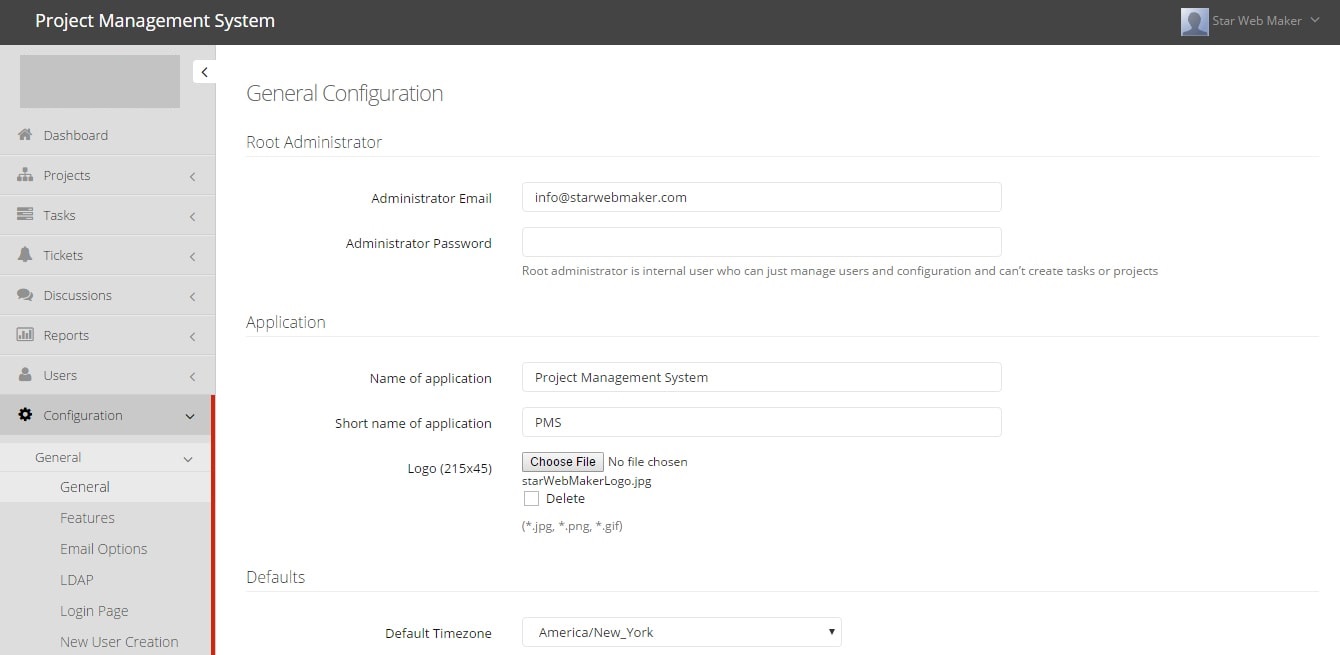Open the Default Timezone dropdown
Viewport: 1340px width, 655px height.
[681, 632]
